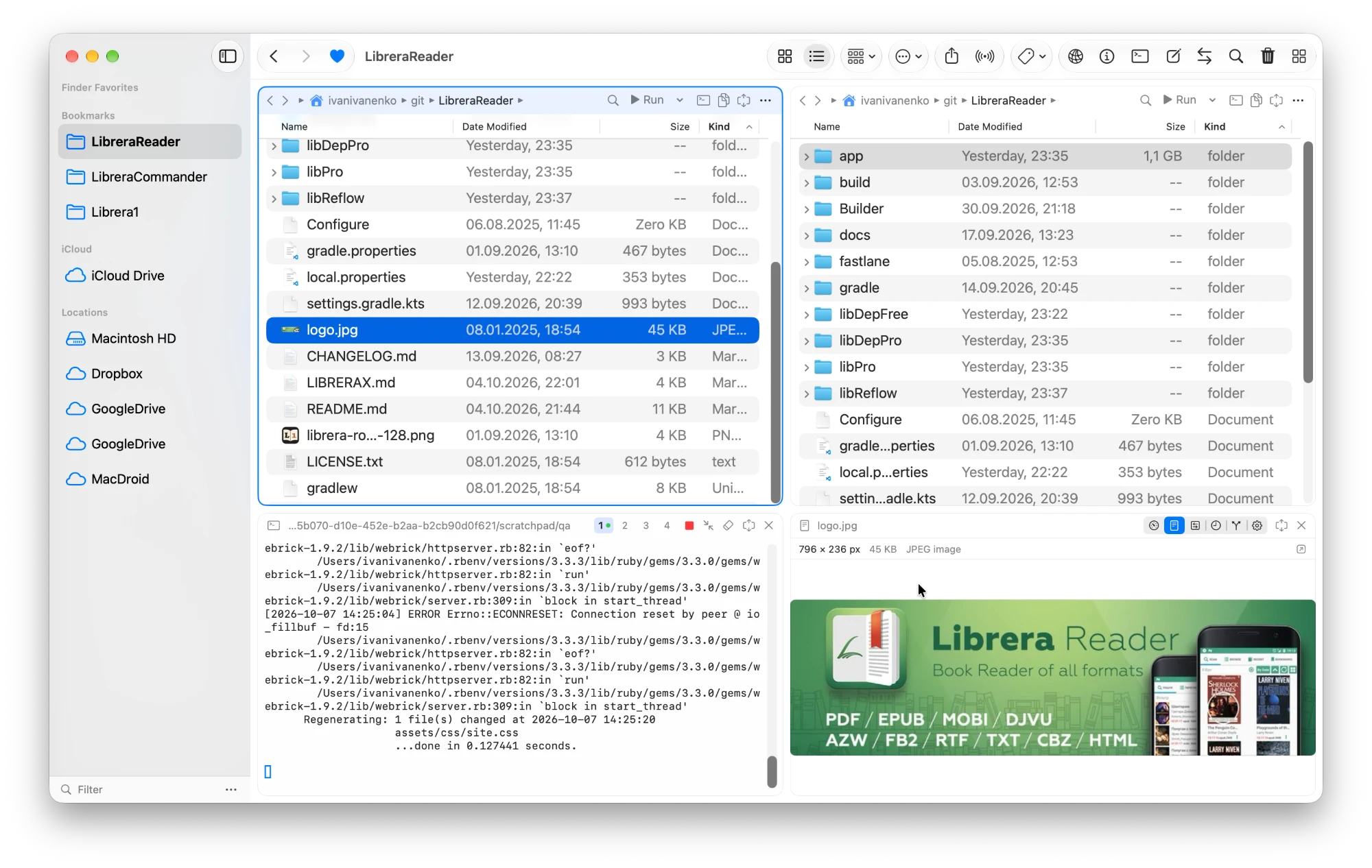
Task: Click the trash delete icon
Action: 1267,56
